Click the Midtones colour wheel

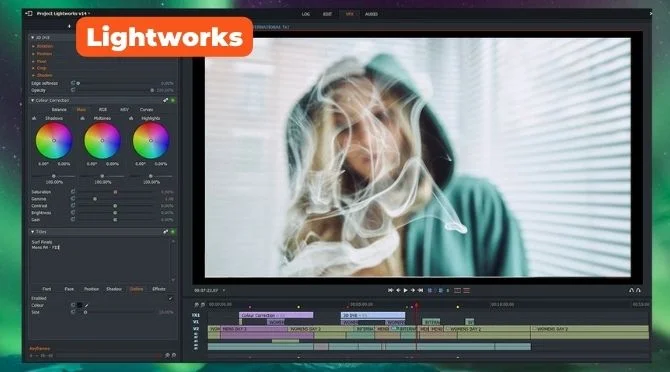pyautogui.click(x=102, y=141)
